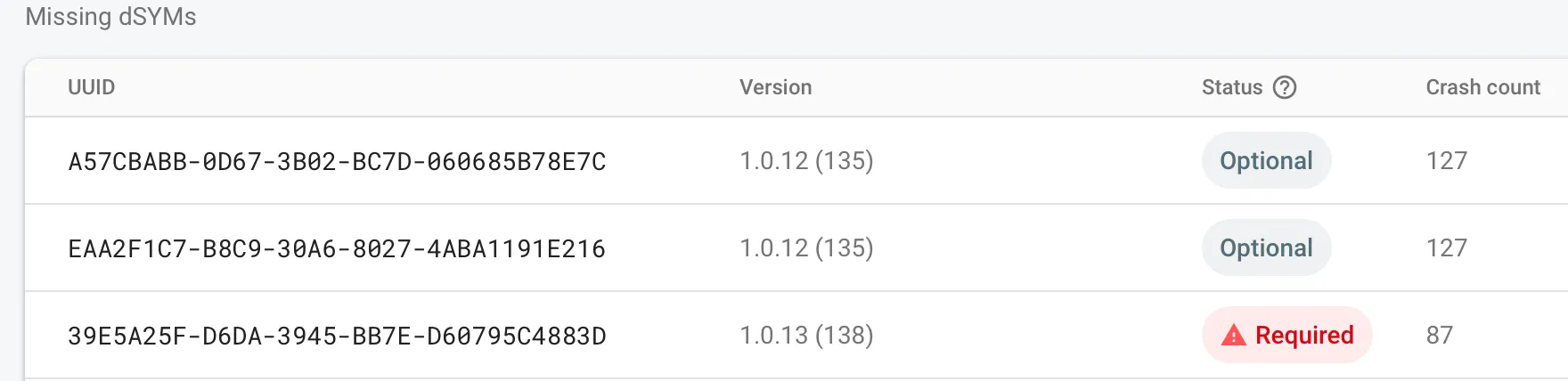This screenshot has height=381, width=1568.
Task: Sort by the UUID column header
Action: (92, 87)
